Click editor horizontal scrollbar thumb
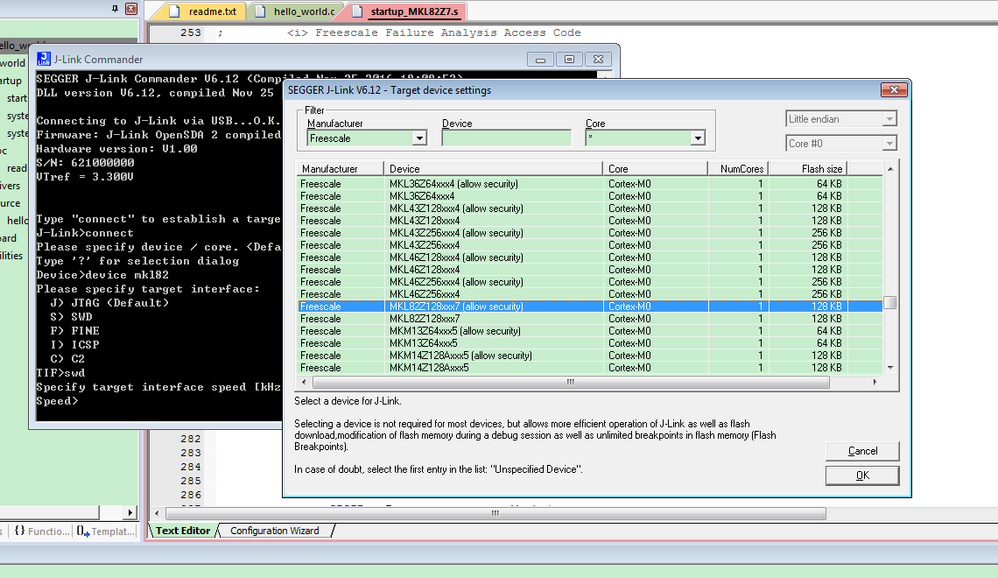This screenshot has height=578, width=998. click(496, 513)
